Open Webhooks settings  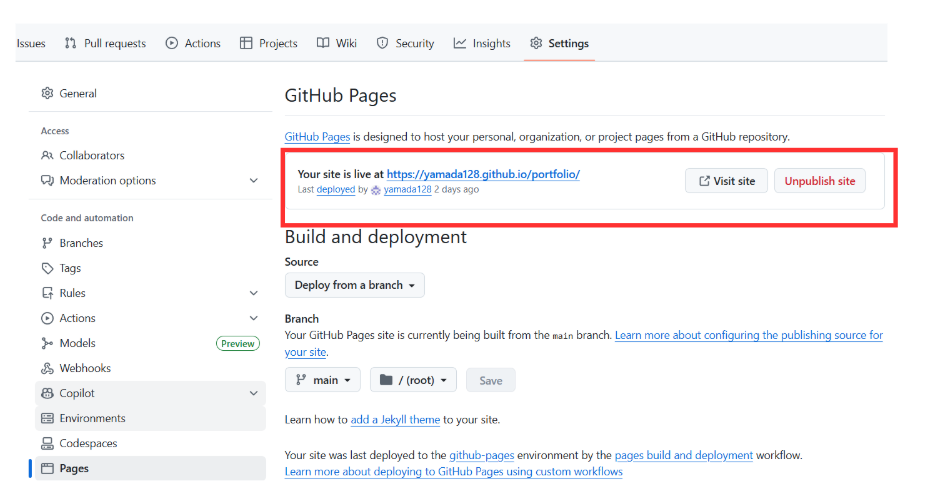tap(150, 368)
